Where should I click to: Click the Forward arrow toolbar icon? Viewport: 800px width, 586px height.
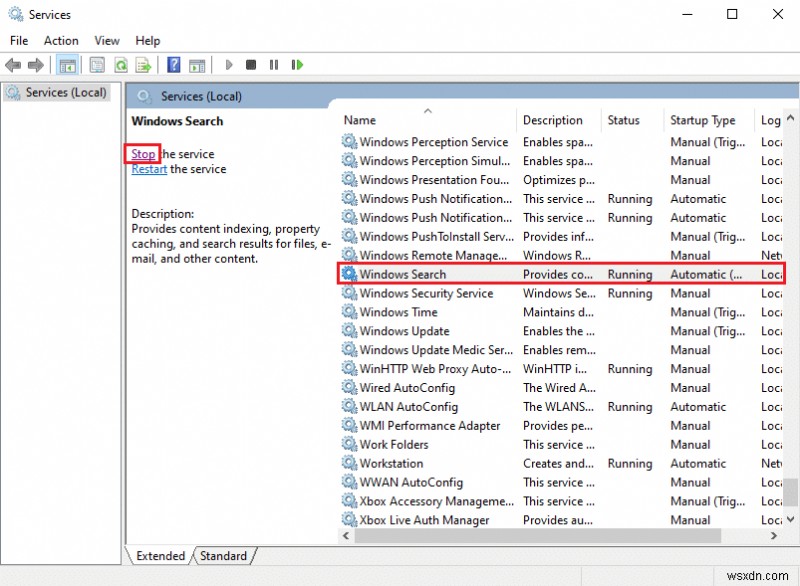point(36,65)
